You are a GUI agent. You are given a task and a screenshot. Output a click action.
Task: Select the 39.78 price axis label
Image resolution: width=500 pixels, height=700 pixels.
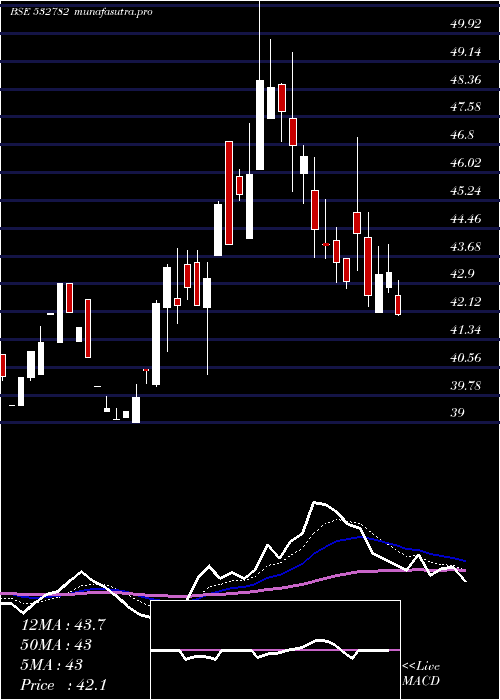click(x=466, y=385)
